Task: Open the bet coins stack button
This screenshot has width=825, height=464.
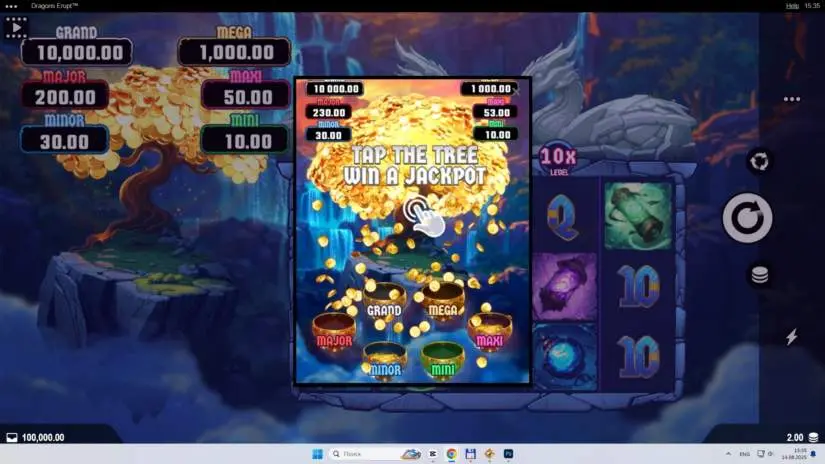Action: pos(759,275)
